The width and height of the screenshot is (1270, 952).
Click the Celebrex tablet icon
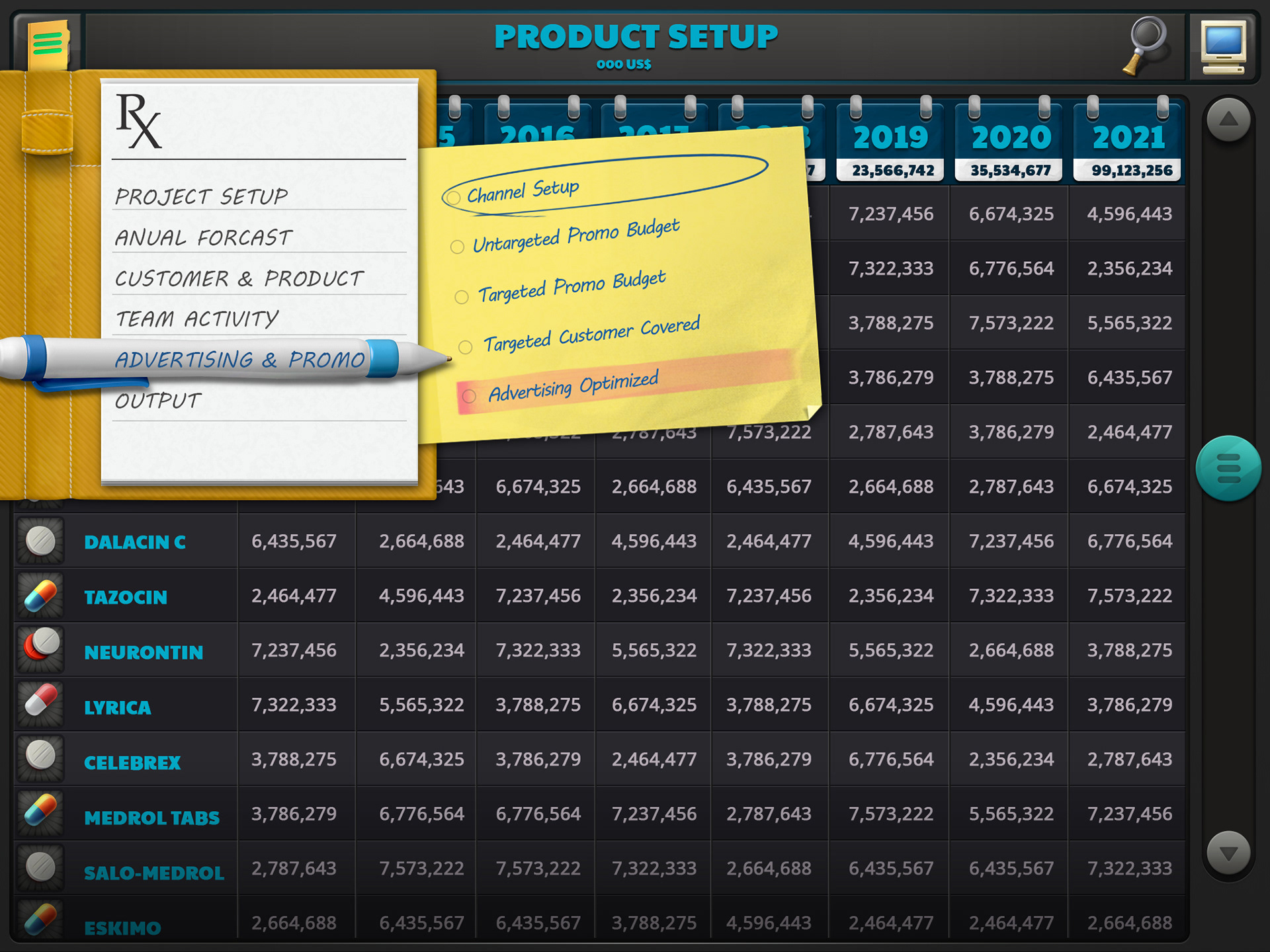click(40, 759)
